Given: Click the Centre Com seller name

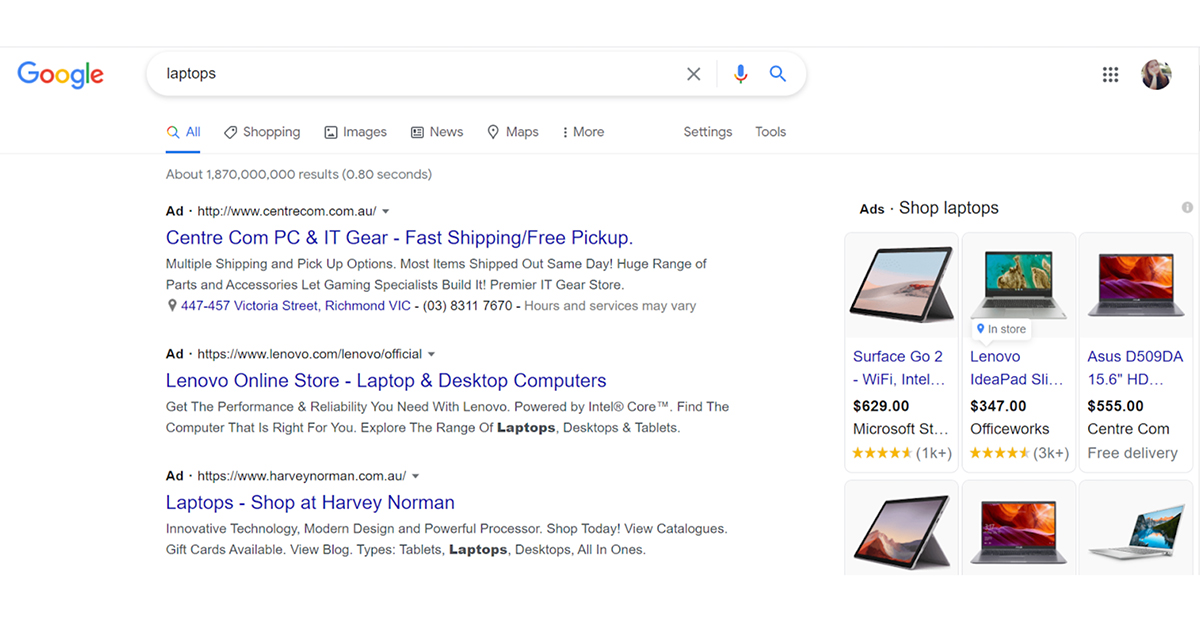Looking at the screenshot, I should point(1129,429).
